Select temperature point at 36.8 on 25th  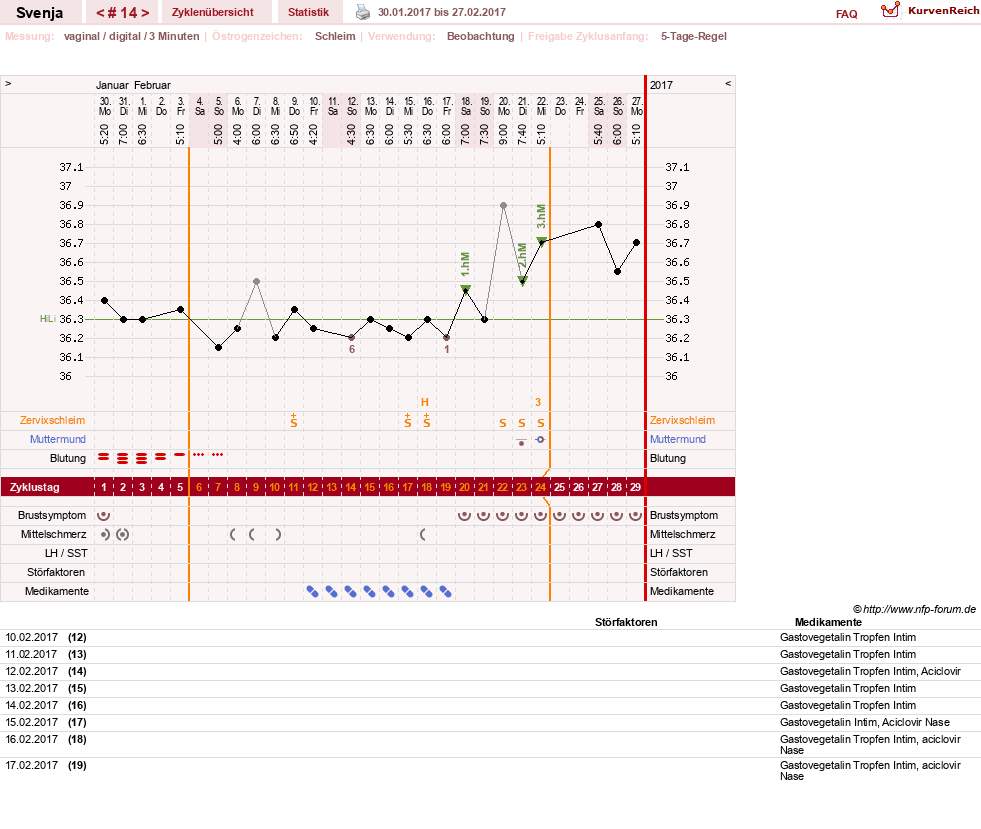point(599,224)
